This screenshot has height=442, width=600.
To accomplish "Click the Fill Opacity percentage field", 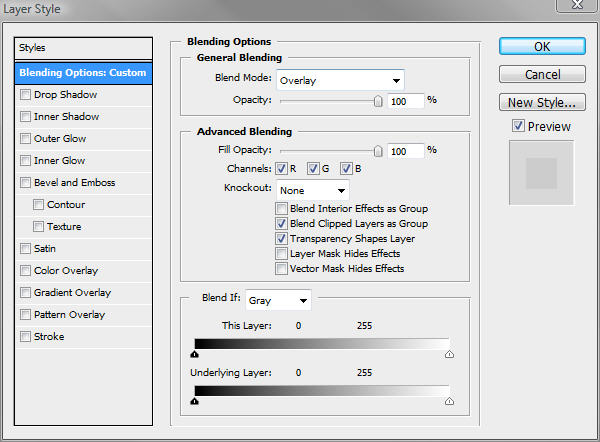I will (406, 151).
